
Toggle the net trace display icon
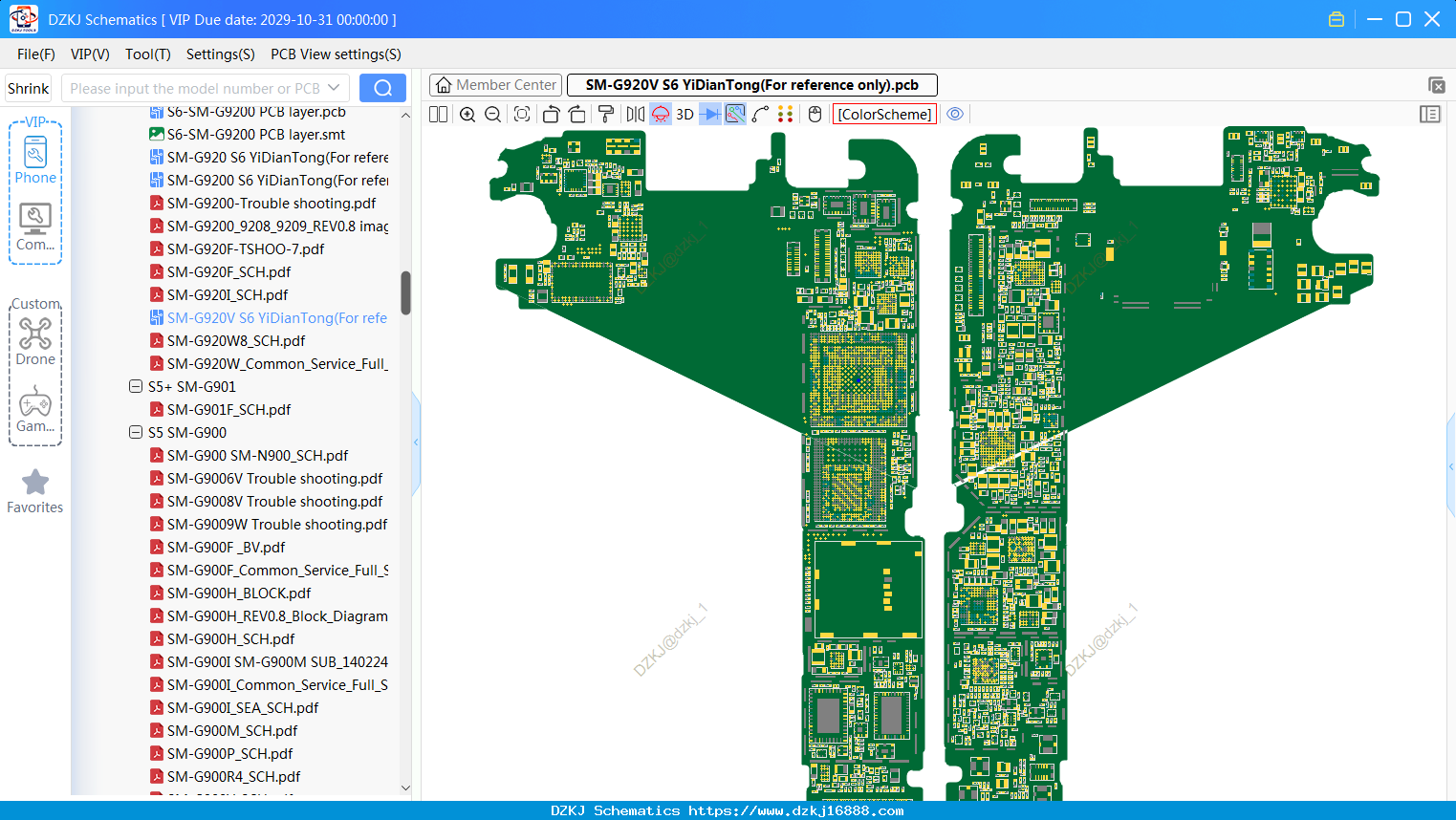click(735, 114)
